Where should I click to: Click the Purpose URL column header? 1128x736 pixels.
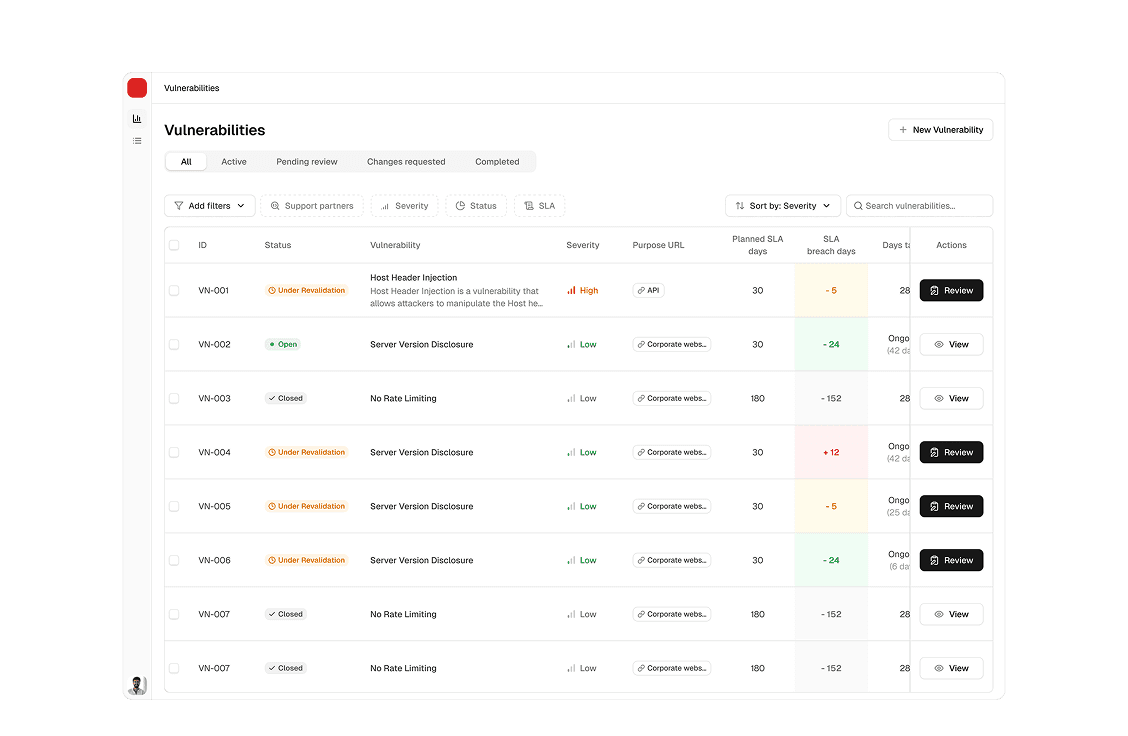(658, 245)
